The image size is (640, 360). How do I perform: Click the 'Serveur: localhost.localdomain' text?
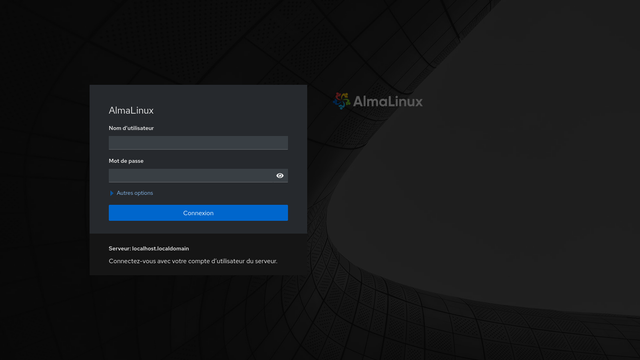point(149,248)
